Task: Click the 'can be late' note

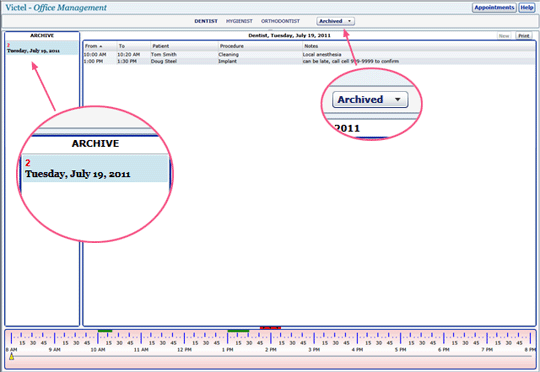Action: coord(351,61)
